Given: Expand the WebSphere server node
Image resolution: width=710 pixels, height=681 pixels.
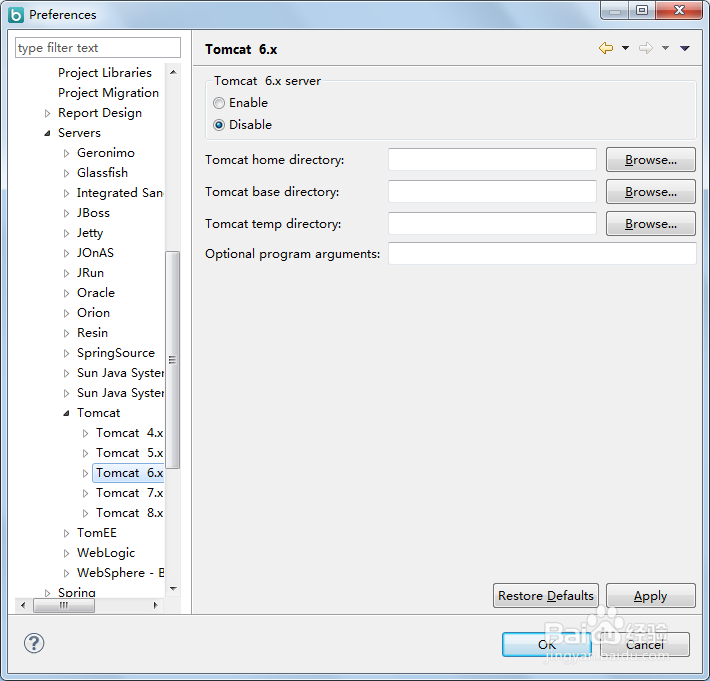Looking at the screenshot, I should pos(67,573).
